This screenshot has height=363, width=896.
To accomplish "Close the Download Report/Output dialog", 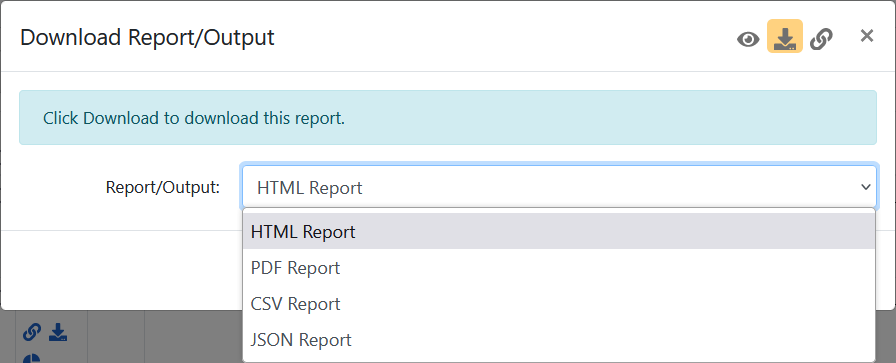I will click(x=867, y=36).
